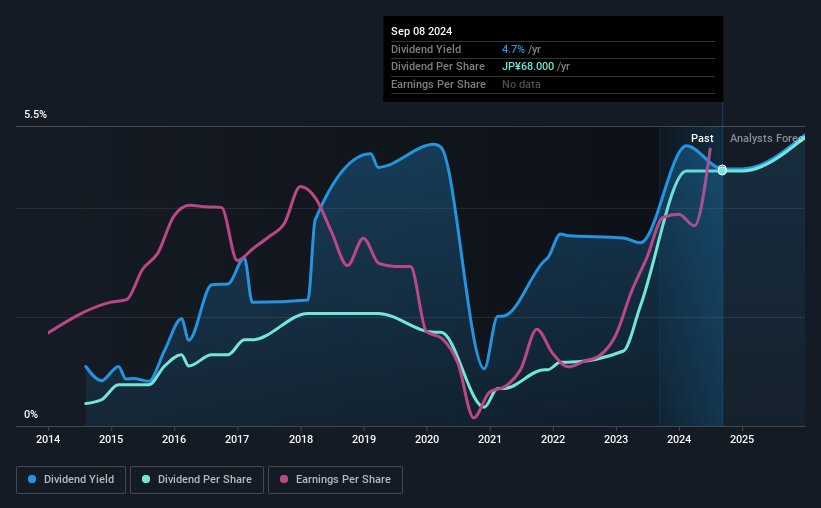Click the 'No data' text in the tooltip
Image resolution: width=821 pixels, height=508 pixels.
tap(524, 84)
